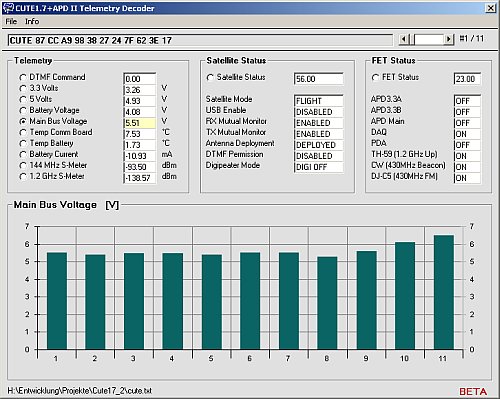The image size is (500, 399).
Task: Click the Main Bus Voltage [V] chart title
Action: 66,205
